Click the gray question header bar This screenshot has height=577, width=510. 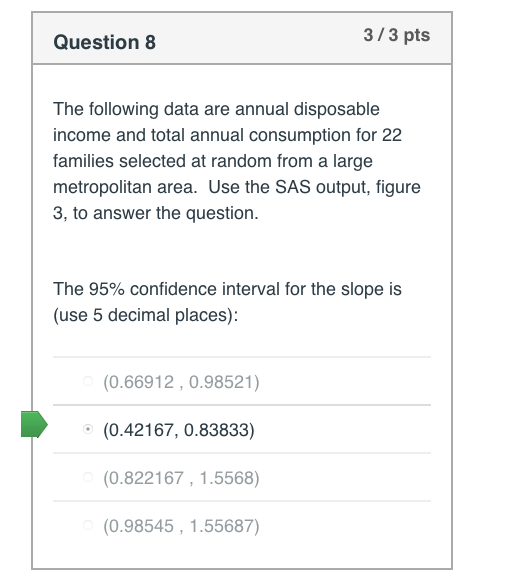pos(242,38)
